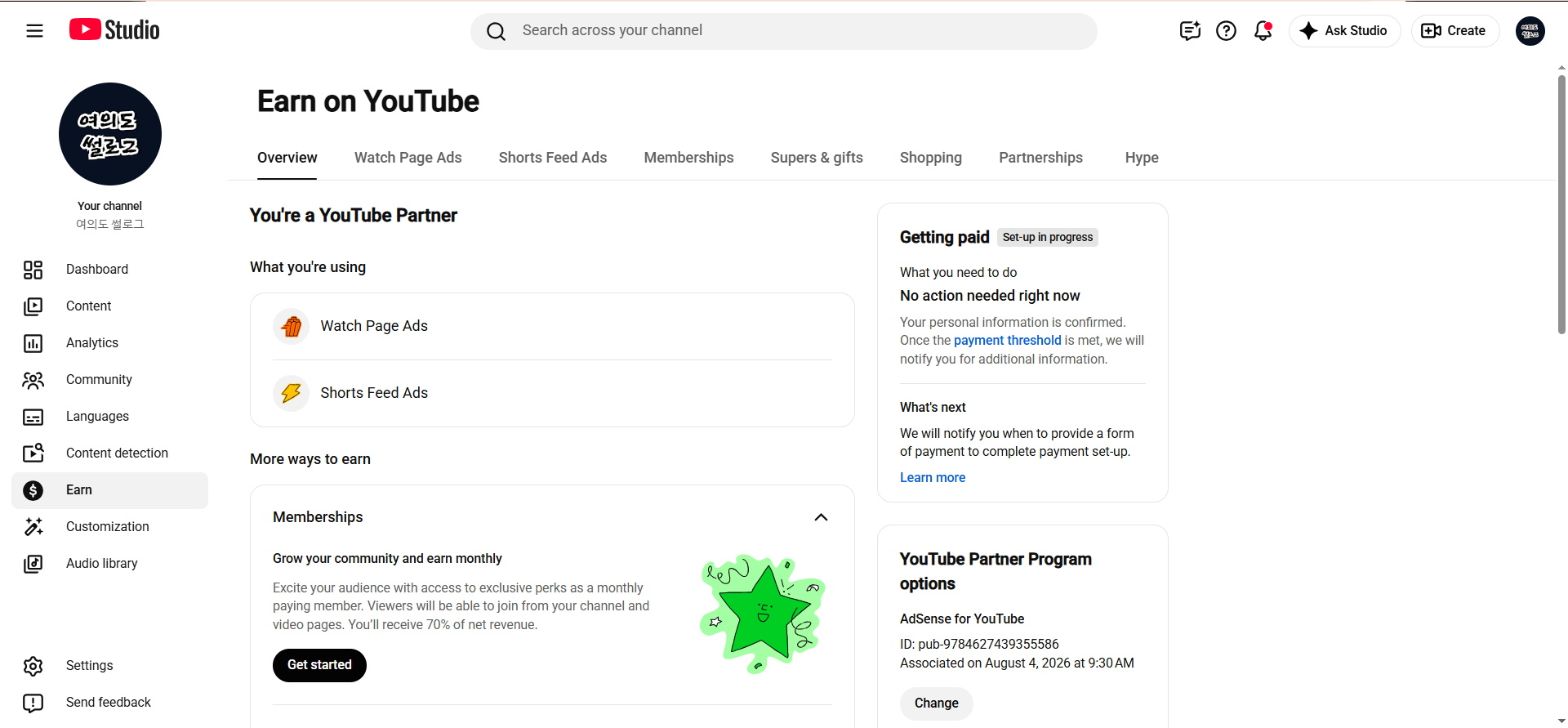Open the notifications bell

coord(1263,31)
